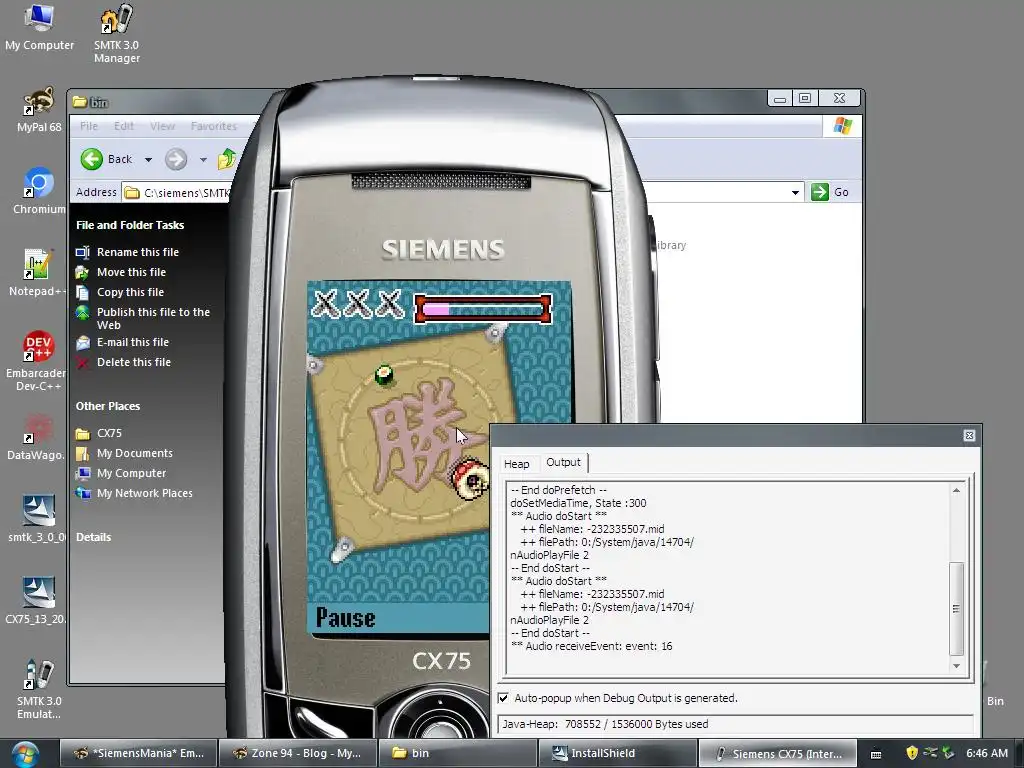The image size is (1024, 768).
Task: Click Delete this file
Action: [x=134, y=362]
